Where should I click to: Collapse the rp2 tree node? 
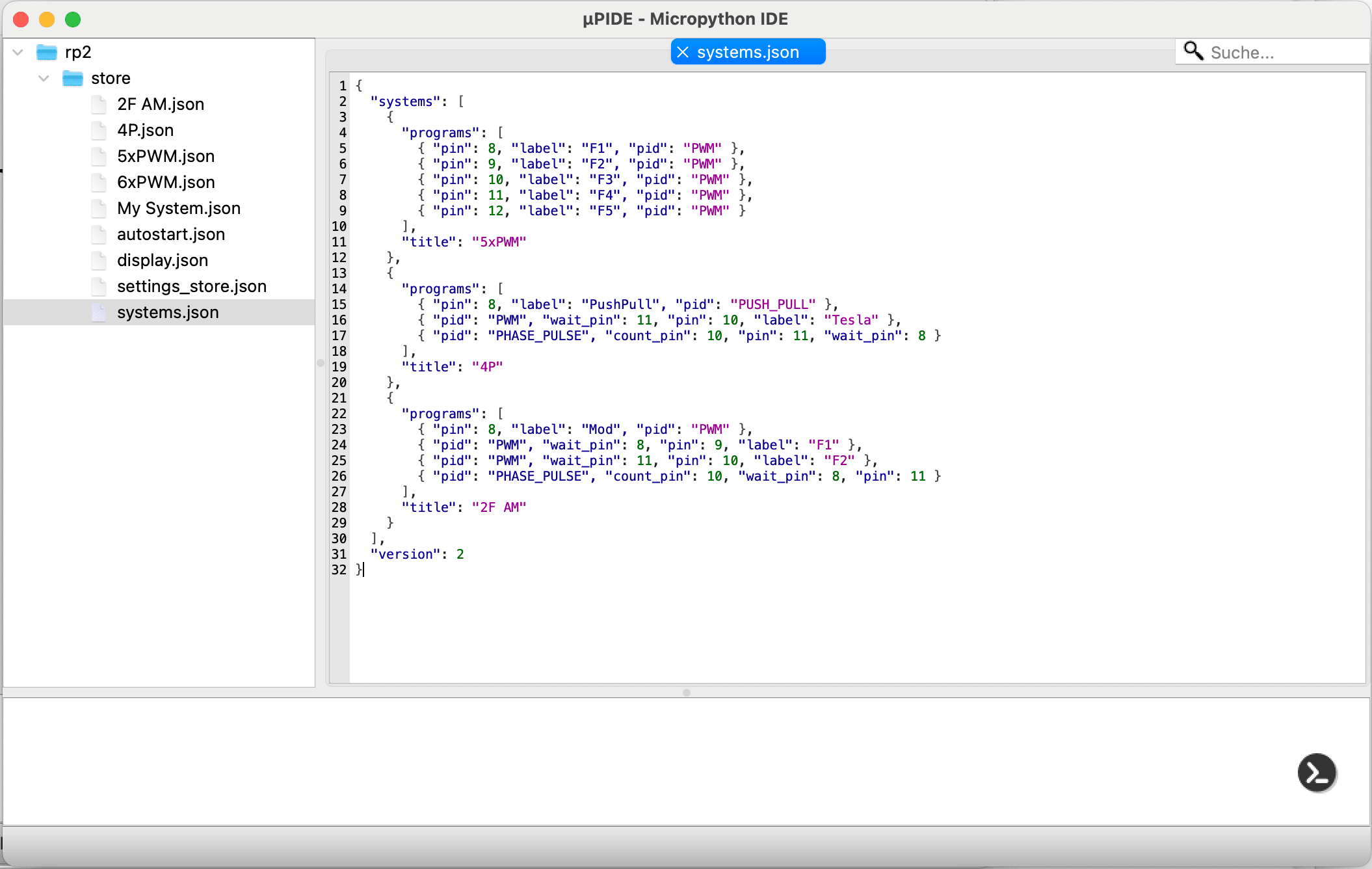click(17, 51)
